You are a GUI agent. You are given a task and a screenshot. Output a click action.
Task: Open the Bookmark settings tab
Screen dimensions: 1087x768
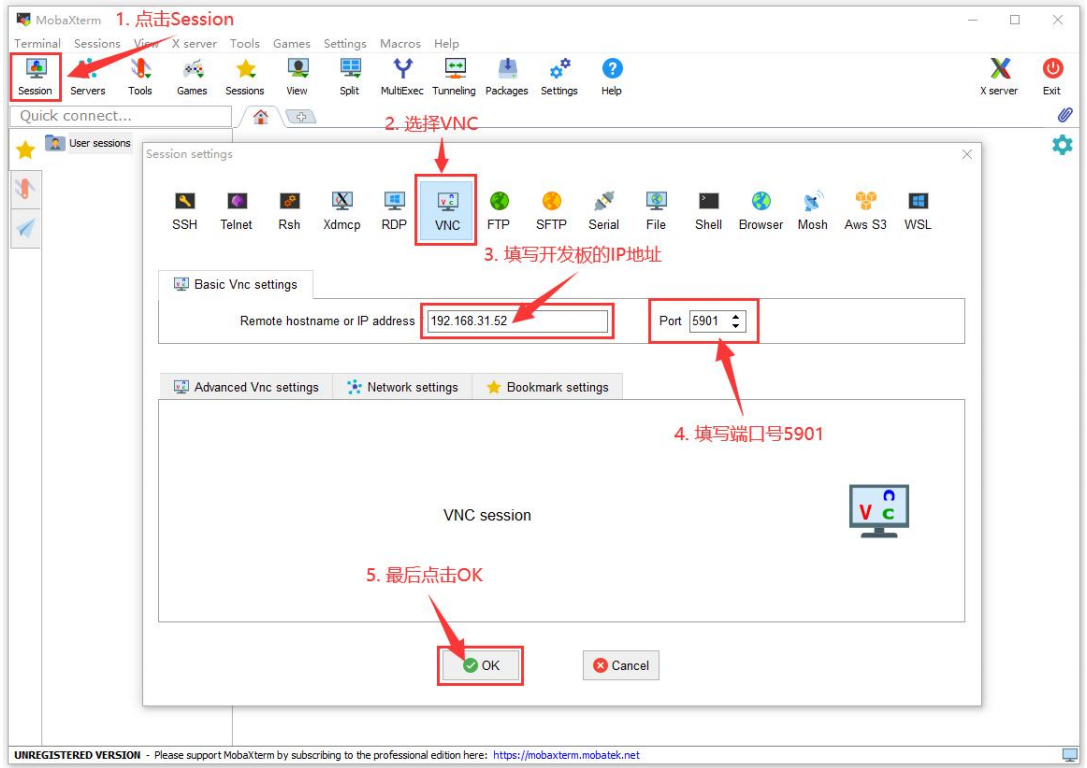click(x=548, y=387)
